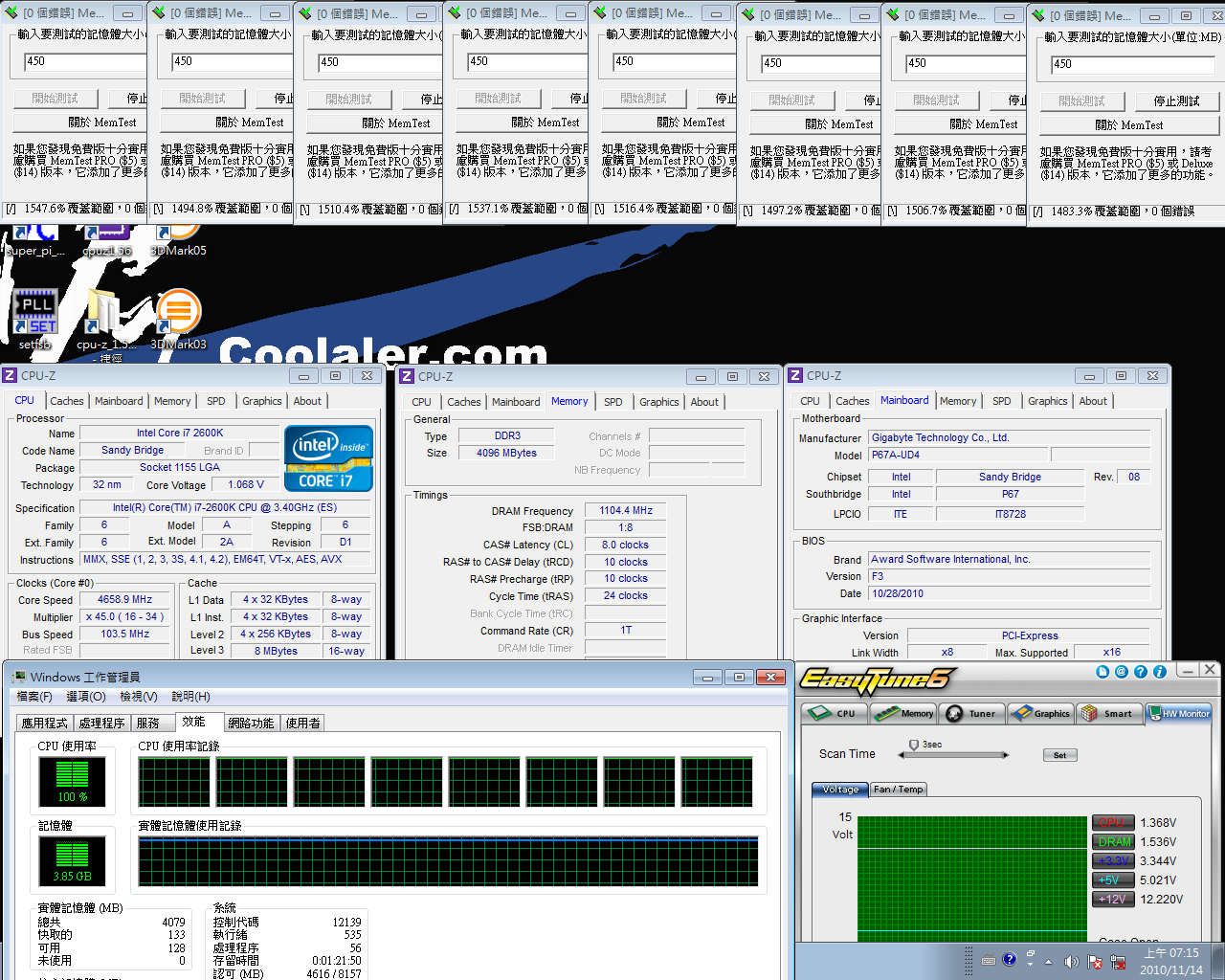Open About tab in the CPU-Z processor window
1225x980 pixels.
[307, 401]
